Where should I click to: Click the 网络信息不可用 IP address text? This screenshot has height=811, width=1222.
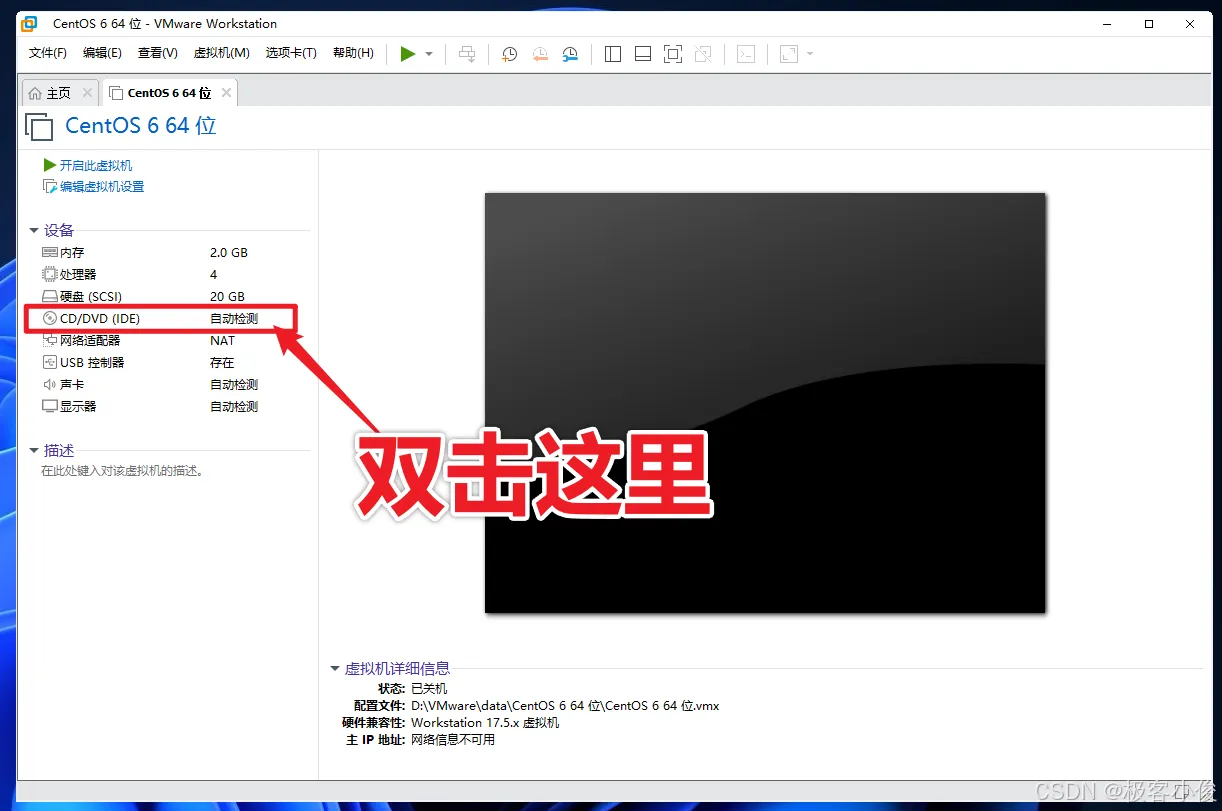(x=453, y=740)
